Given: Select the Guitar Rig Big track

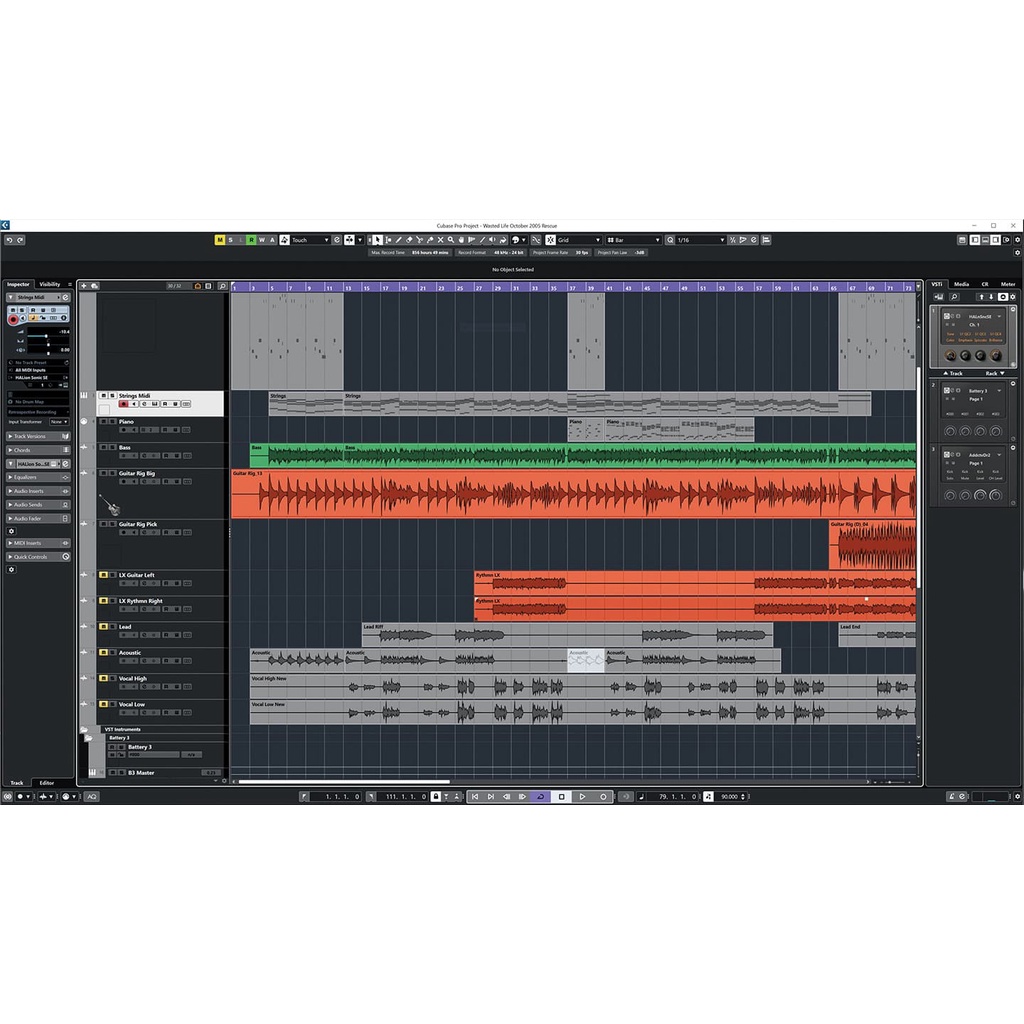Looking at the screenshot, I should pos(160,494).
